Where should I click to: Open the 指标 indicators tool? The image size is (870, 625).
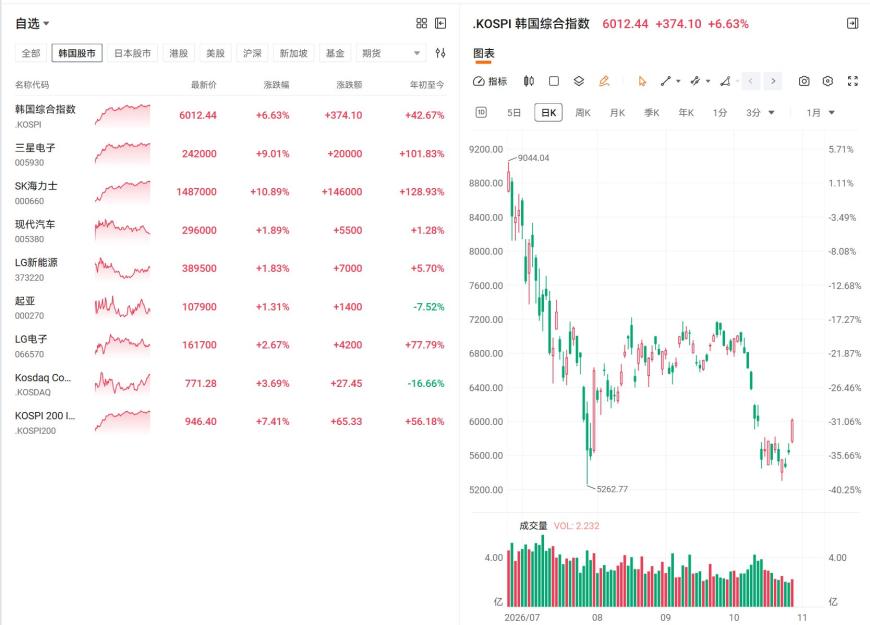click(x=490, y=81)
